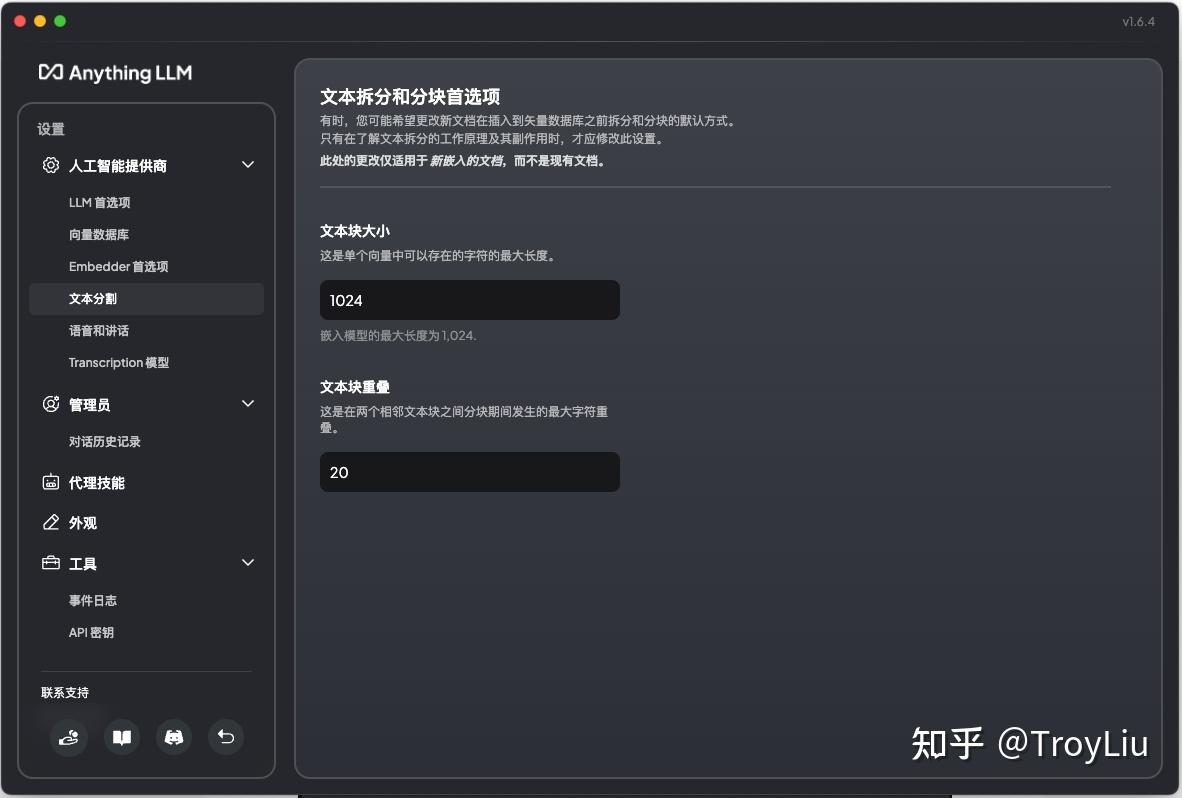Open 事件日志 page
Screen dimensions: 1182x798
93,601
